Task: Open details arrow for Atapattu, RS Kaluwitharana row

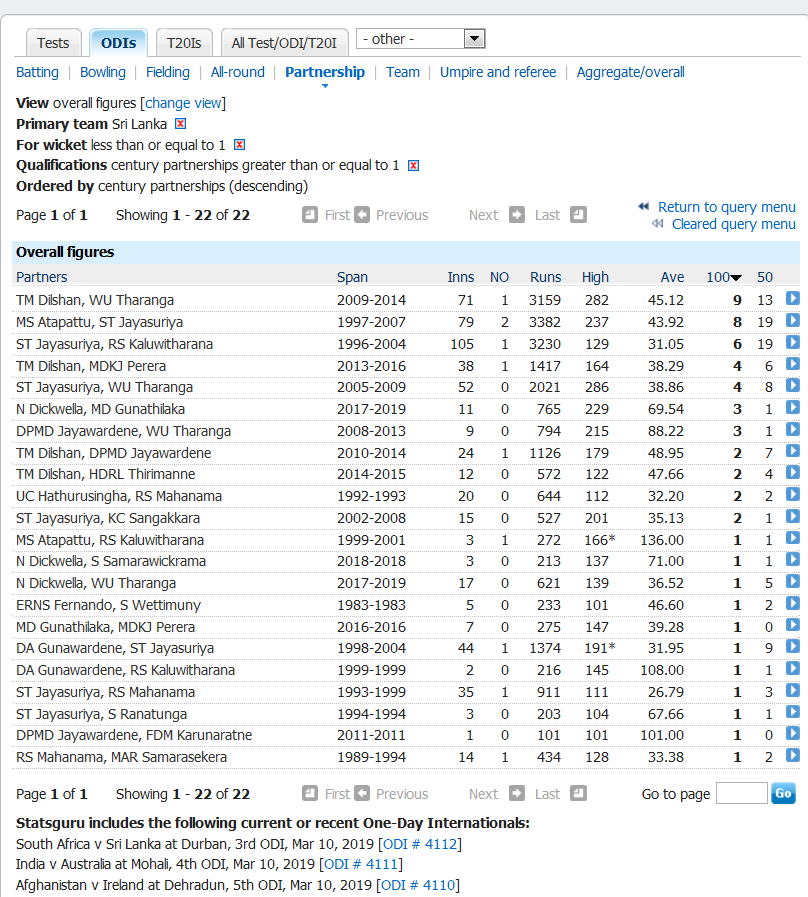Action: point(793,538)
